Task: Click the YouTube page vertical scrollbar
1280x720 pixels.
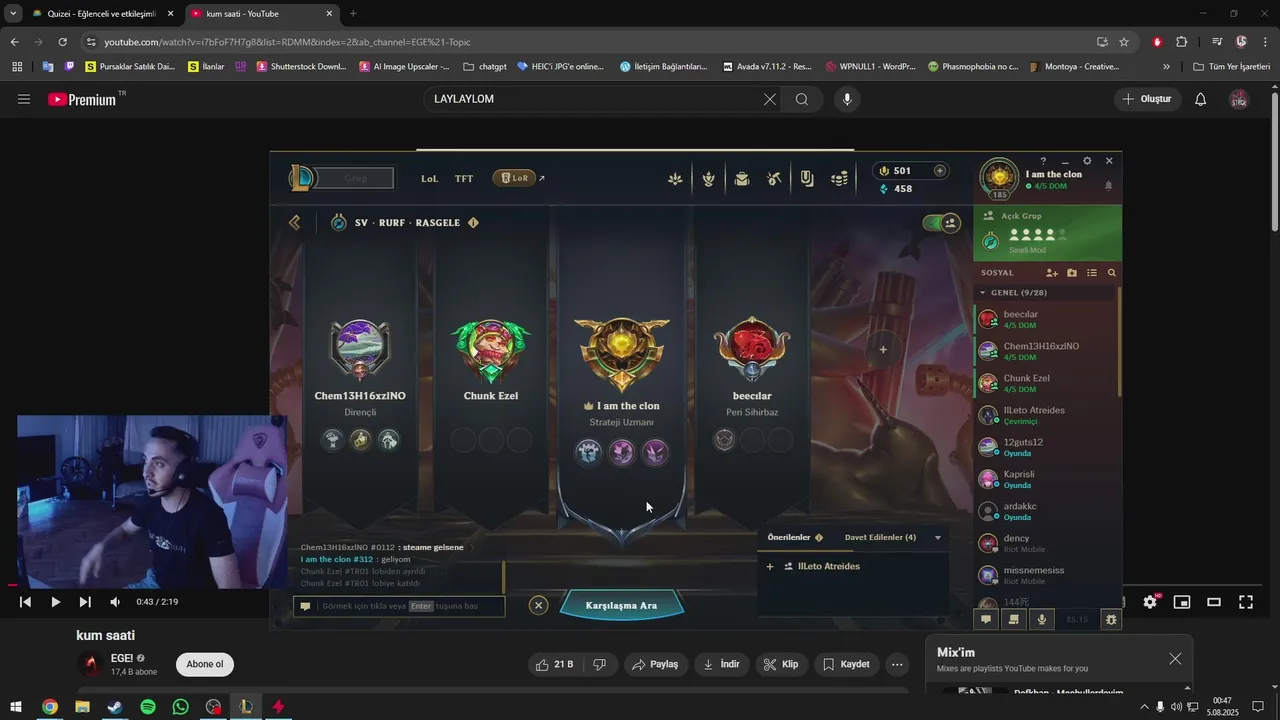Action: (x=1274, y=160)
